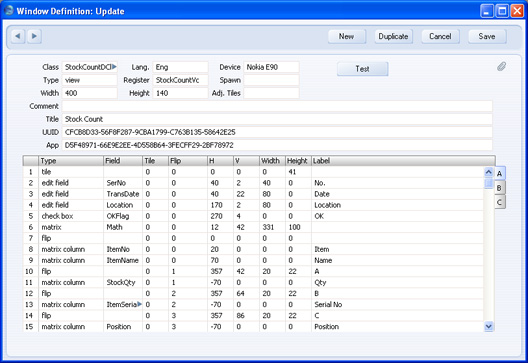Click the matrix width value 331
The image size is (528, 363).
[272, 227]
